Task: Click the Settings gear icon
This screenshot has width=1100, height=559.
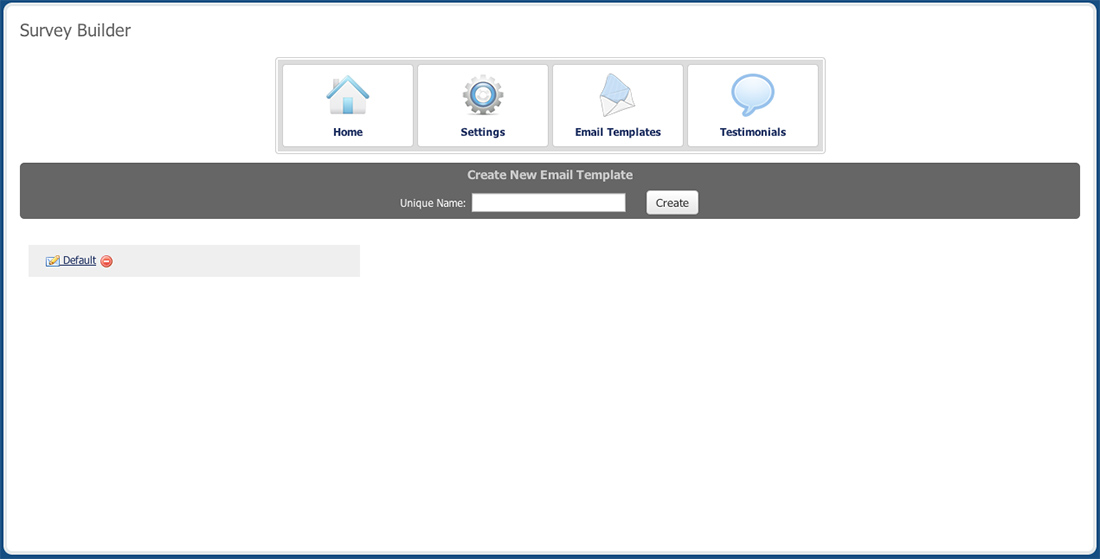Action: tap(482, 96)
